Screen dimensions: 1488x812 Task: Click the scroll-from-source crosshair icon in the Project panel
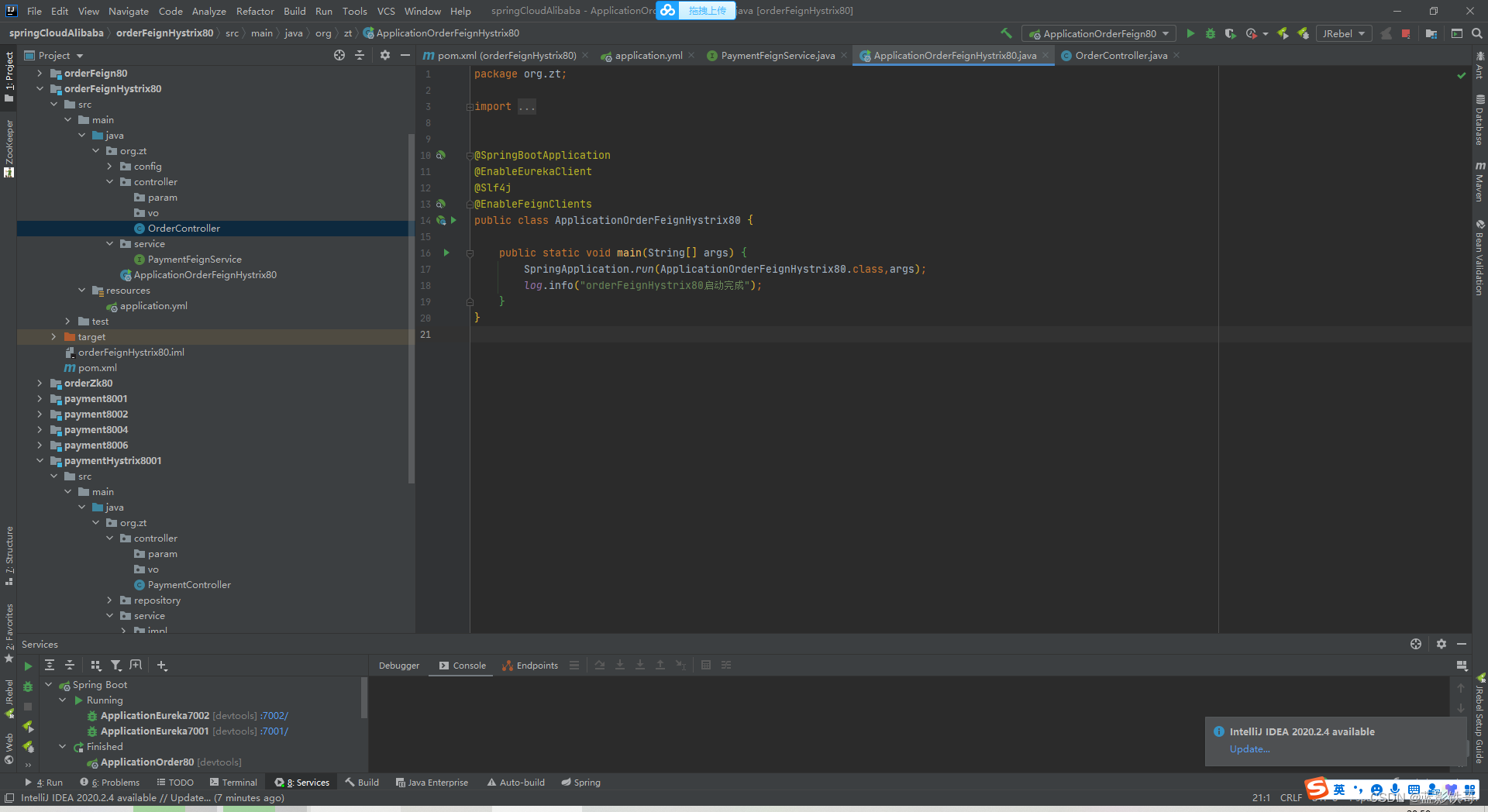pos(339,55)
